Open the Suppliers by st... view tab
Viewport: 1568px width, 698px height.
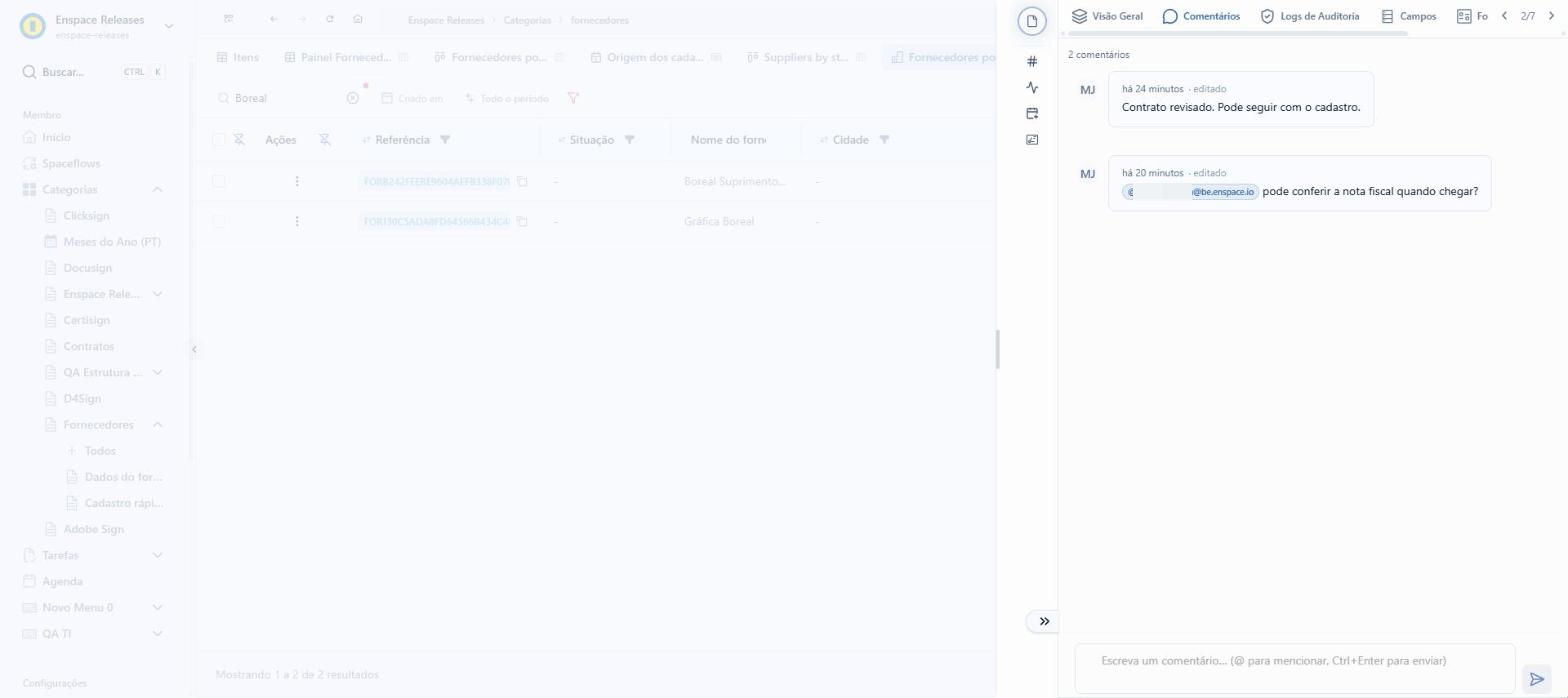coord(806,57)
